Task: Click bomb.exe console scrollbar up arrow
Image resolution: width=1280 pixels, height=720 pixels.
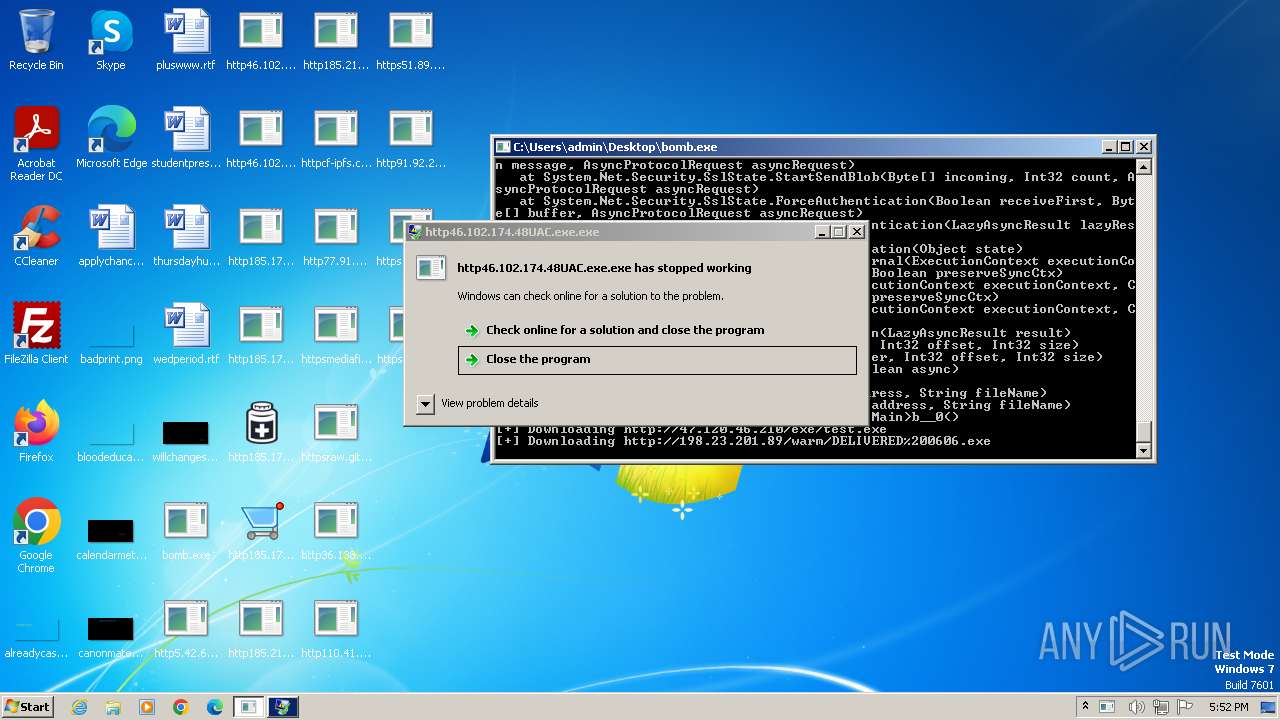Action: pyautogui.click(x=1144, y=166)
